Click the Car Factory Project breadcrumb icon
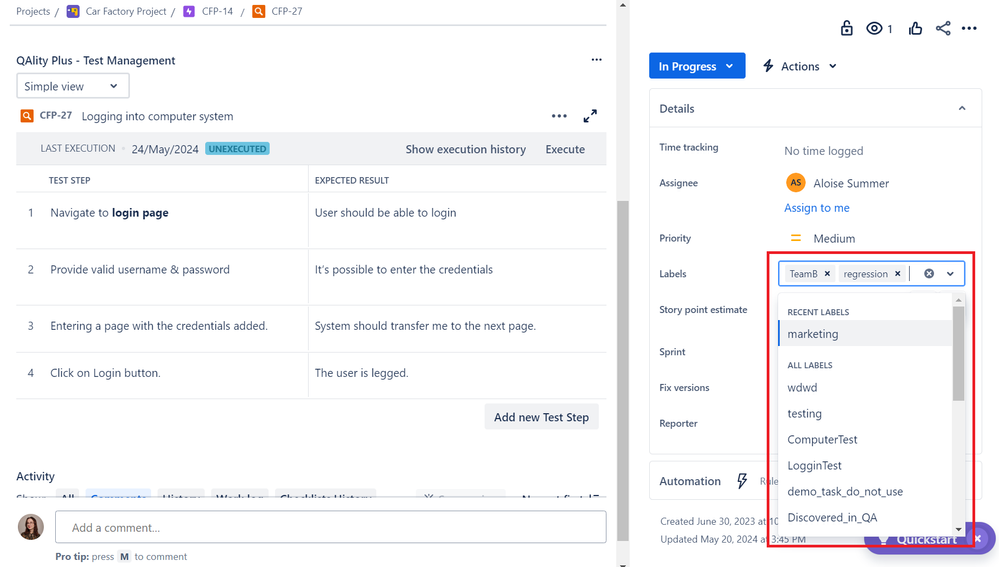The image size is (999, 567). pyautogui.click(x=73, y=11)
